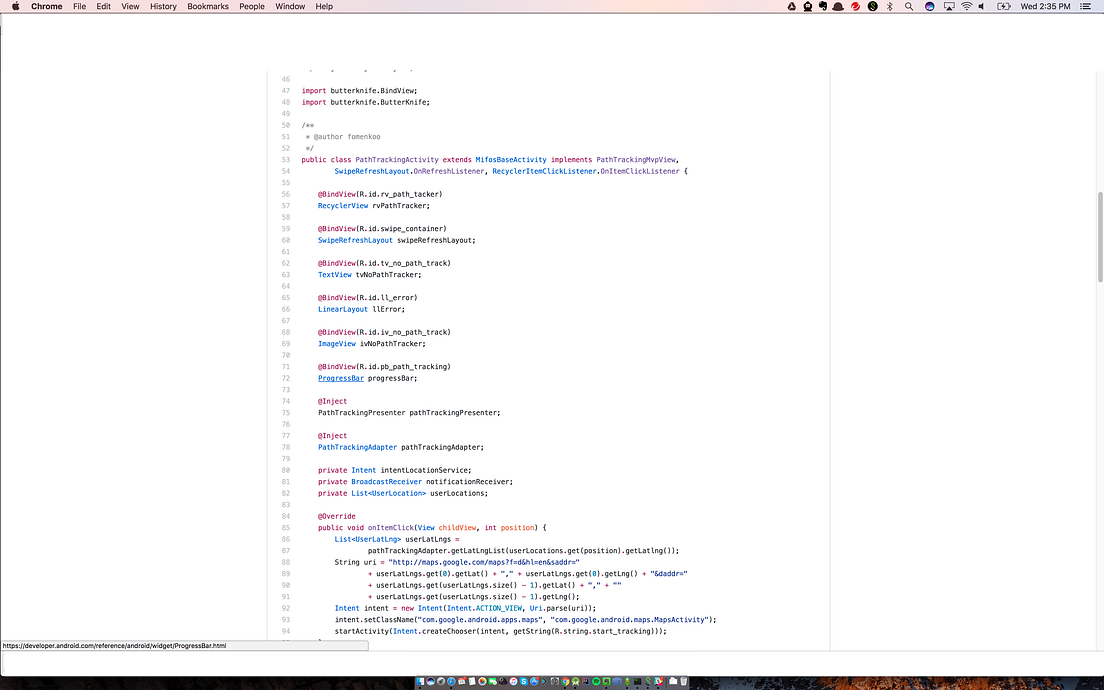Open the Edit menu
The height and width of the screenshot is (690, 1104).
104,6
